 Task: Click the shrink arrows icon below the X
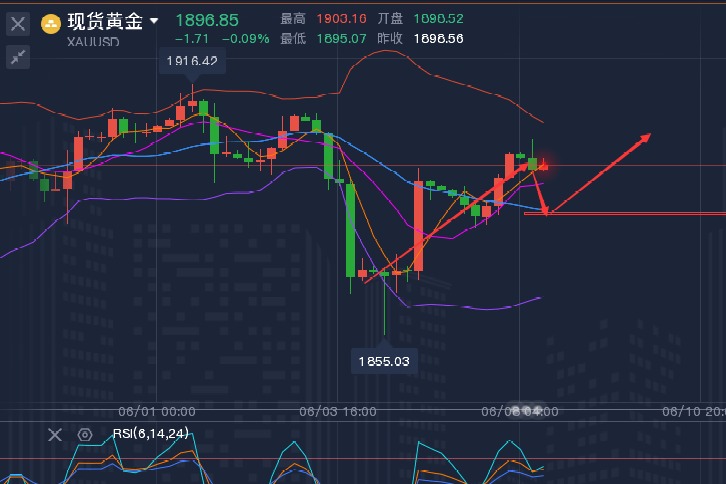17,57
